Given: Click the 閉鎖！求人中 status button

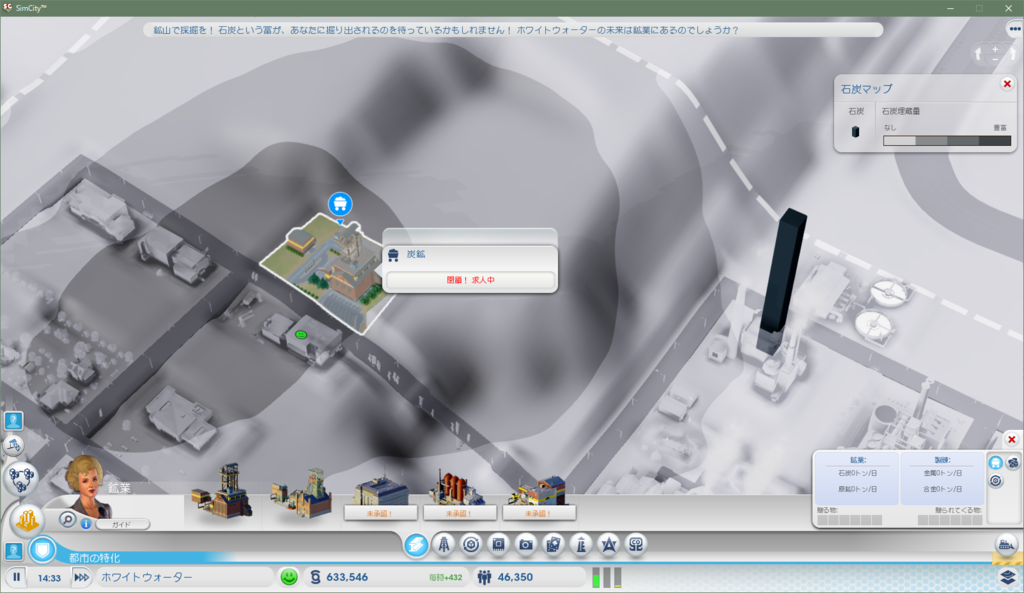Looking at the screenshot, I should coord(470,280).
